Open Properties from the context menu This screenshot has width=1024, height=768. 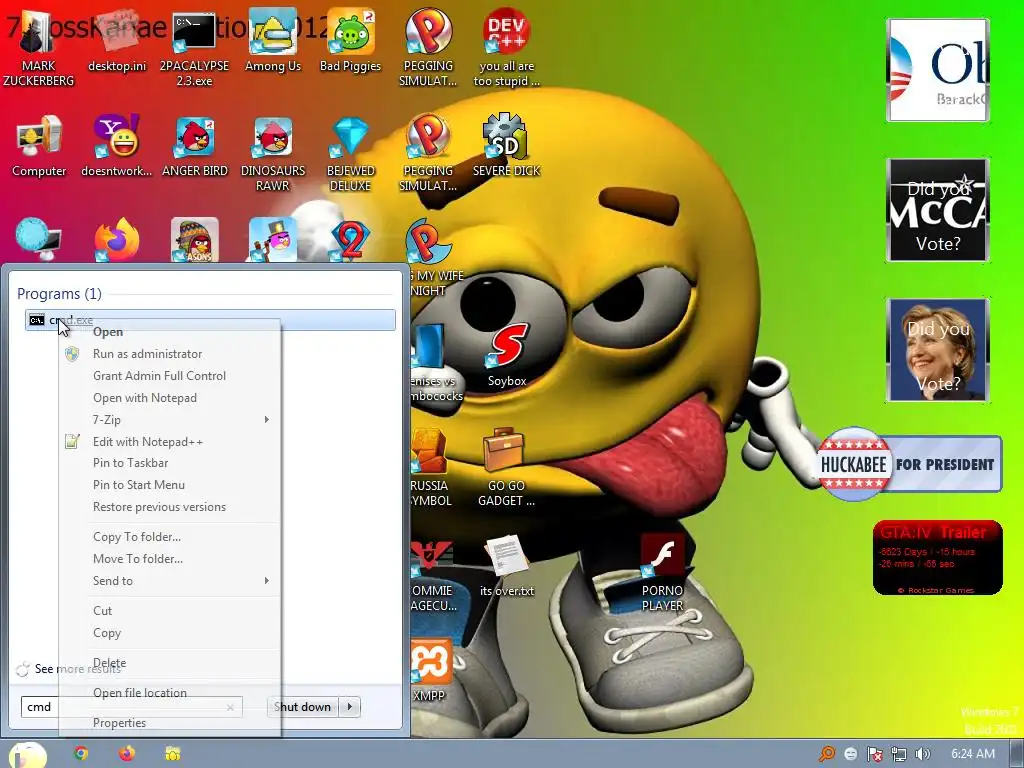170,723
